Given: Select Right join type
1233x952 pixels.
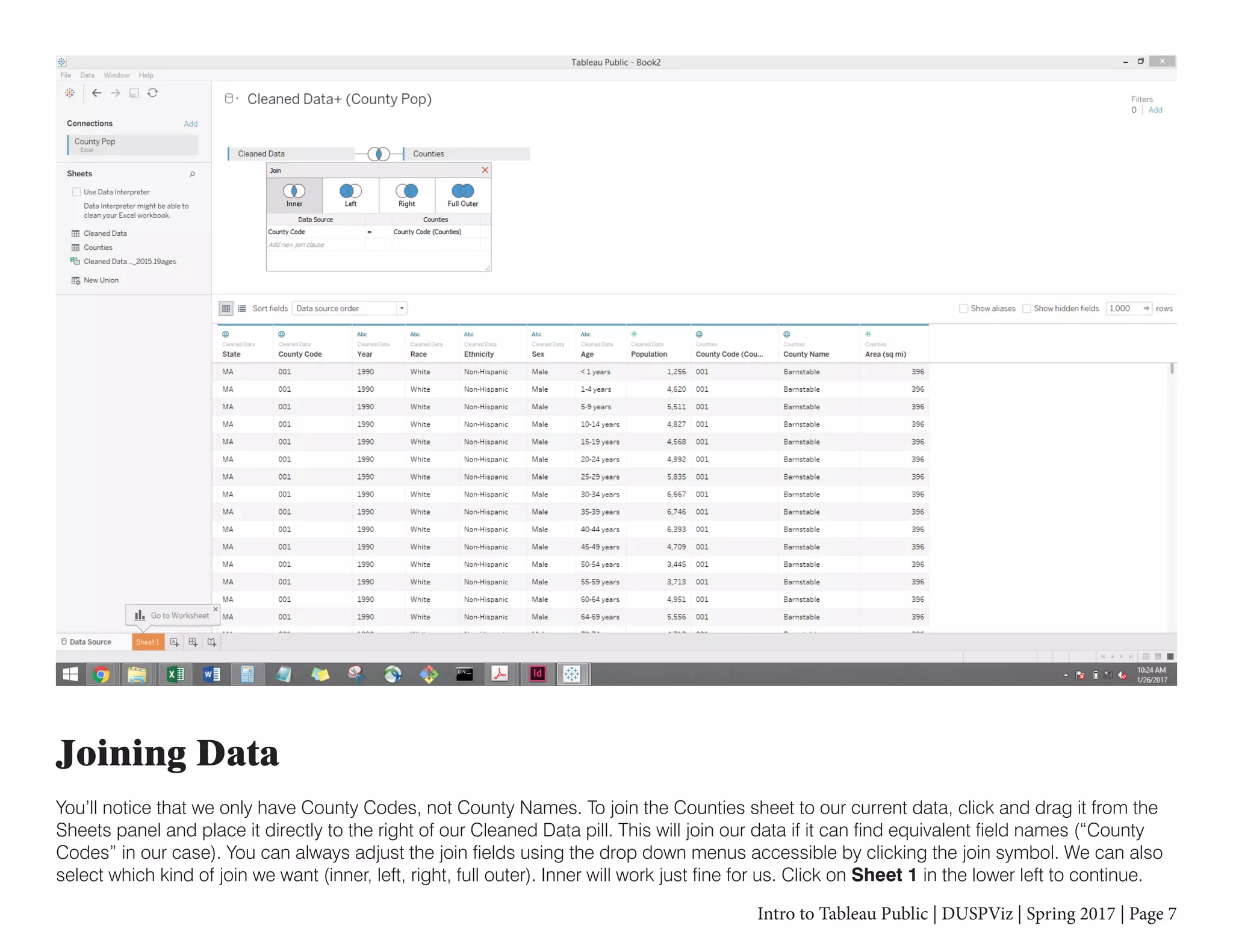Looking at the screenshot, I should pos(407,196).
